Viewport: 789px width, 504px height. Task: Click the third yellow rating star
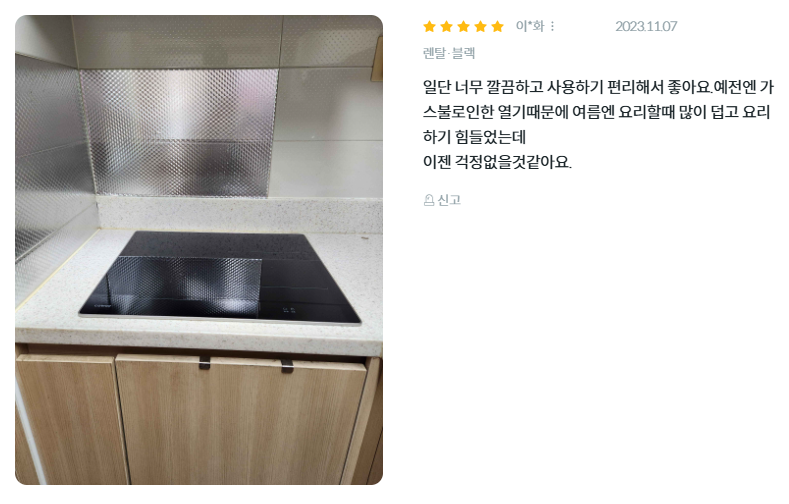pos(463,26)
